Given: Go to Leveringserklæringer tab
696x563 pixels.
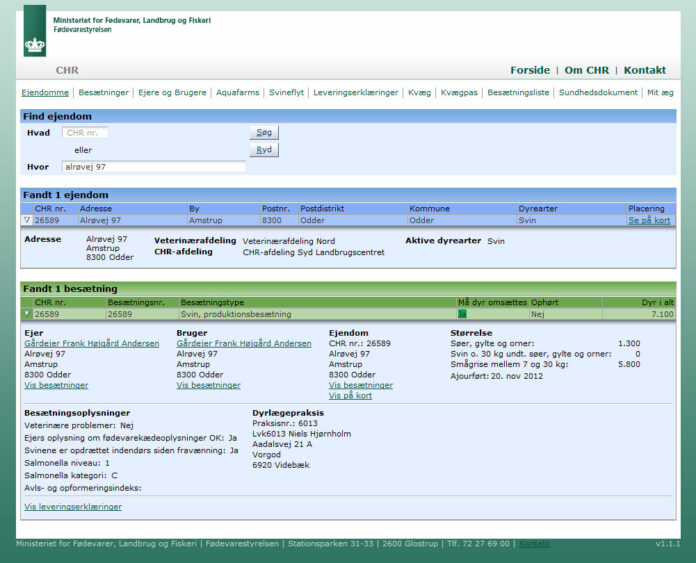Looking at the screenshot, I should click(x=356, y=92).
